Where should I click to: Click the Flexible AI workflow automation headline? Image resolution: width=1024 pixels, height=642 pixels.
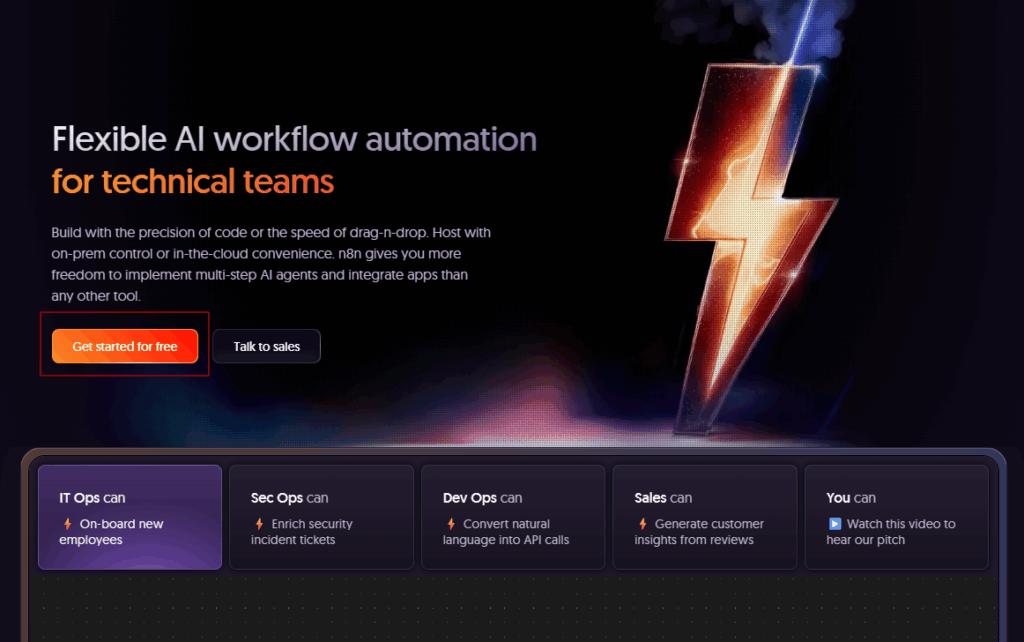tap(294, 139)
